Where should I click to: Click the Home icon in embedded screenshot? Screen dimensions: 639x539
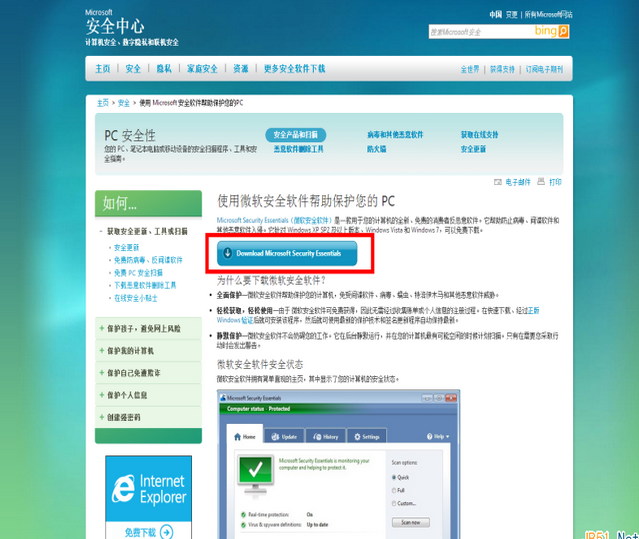[238, 437]
